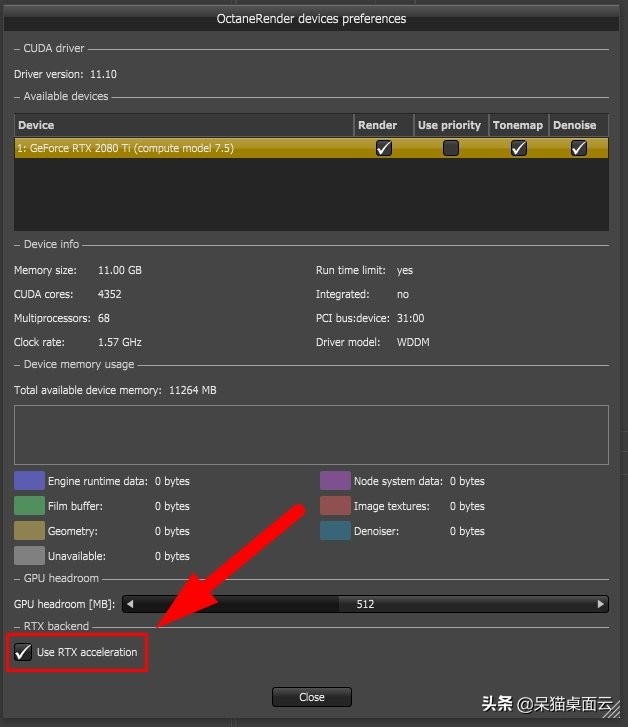Click GPU headroom slider right arrow
Viewport: 628px width, 727px height.
(x=601, y=604)
